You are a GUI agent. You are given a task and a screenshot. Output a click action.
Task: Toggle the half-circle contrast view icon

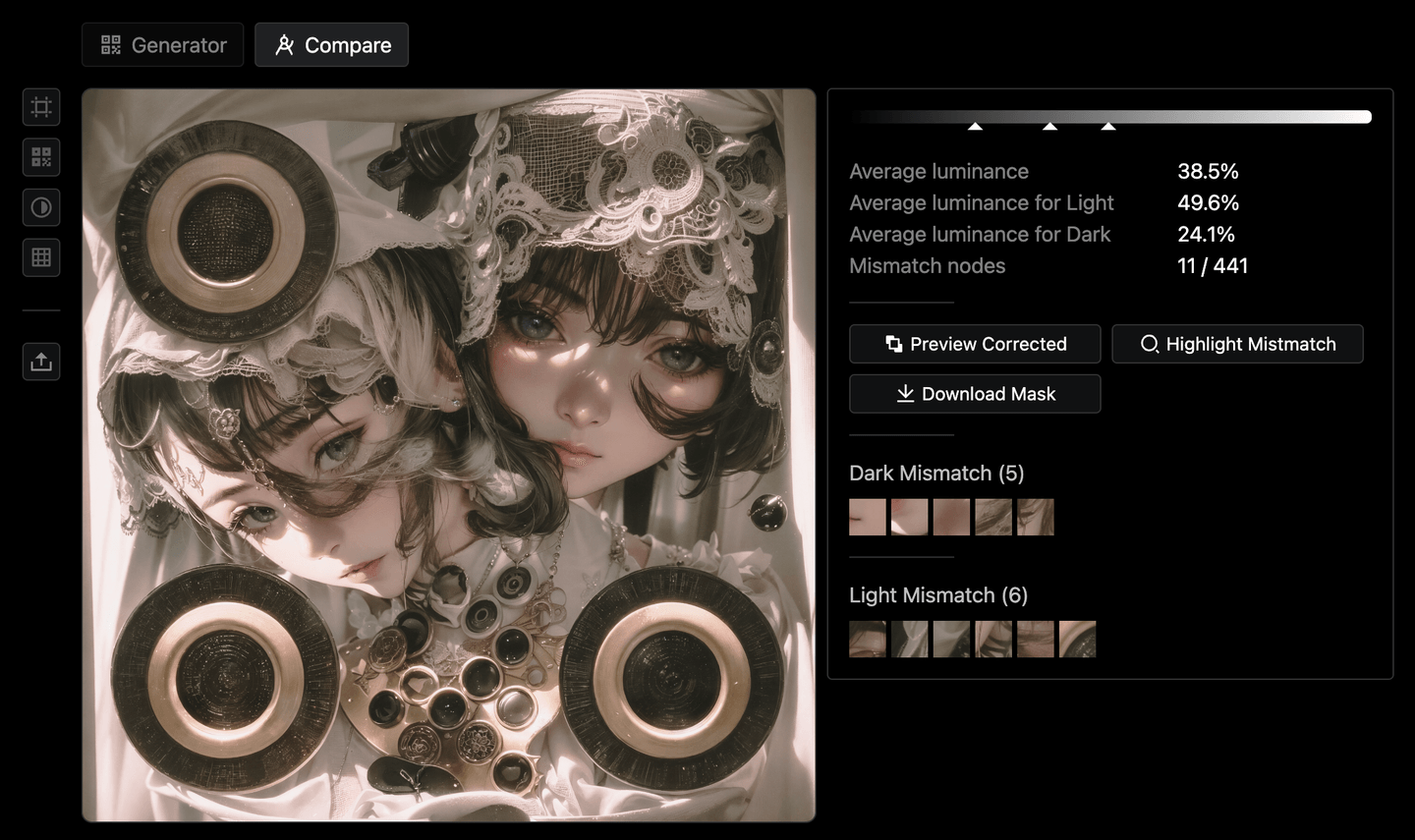(x=41, y=207)
